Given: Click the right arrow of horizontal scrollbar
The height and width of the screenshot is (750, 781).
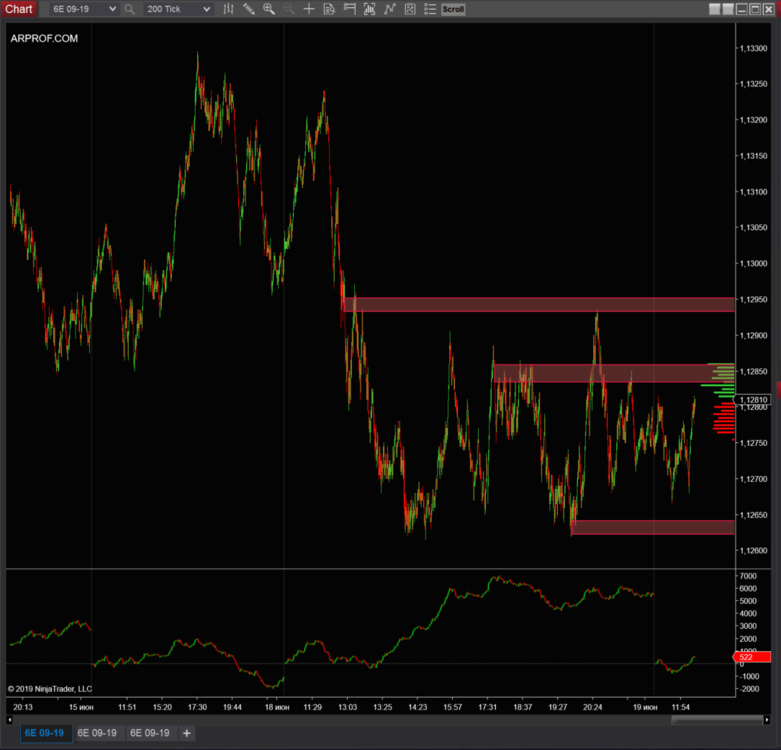Looking at the screenshot, I should pyautogui.click(x=767, y=720).
